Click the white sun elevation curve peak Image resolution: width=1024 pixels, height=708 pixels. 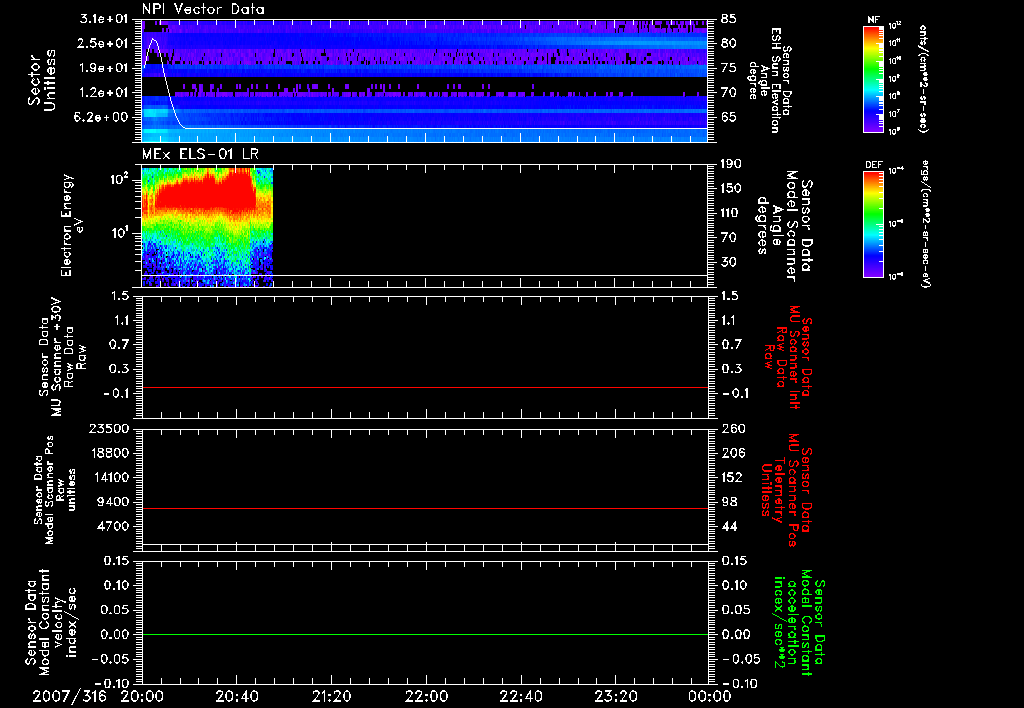(154, 40)
